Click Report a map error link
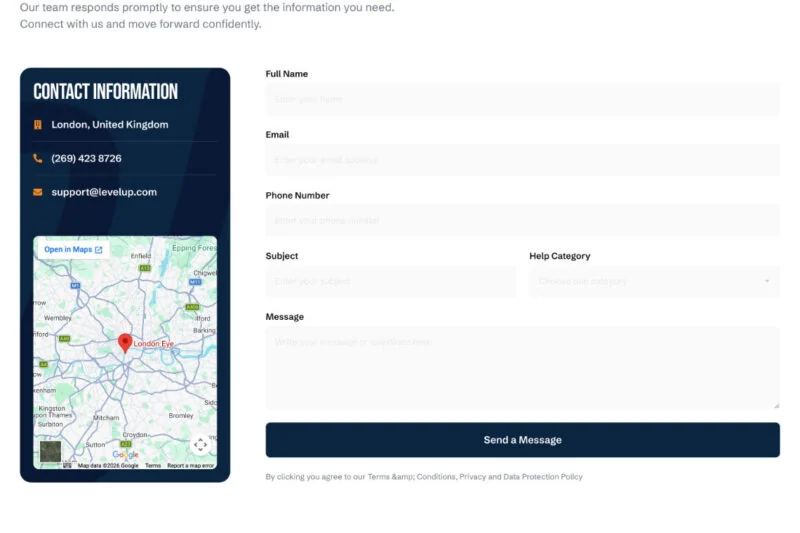 (190, 465)
